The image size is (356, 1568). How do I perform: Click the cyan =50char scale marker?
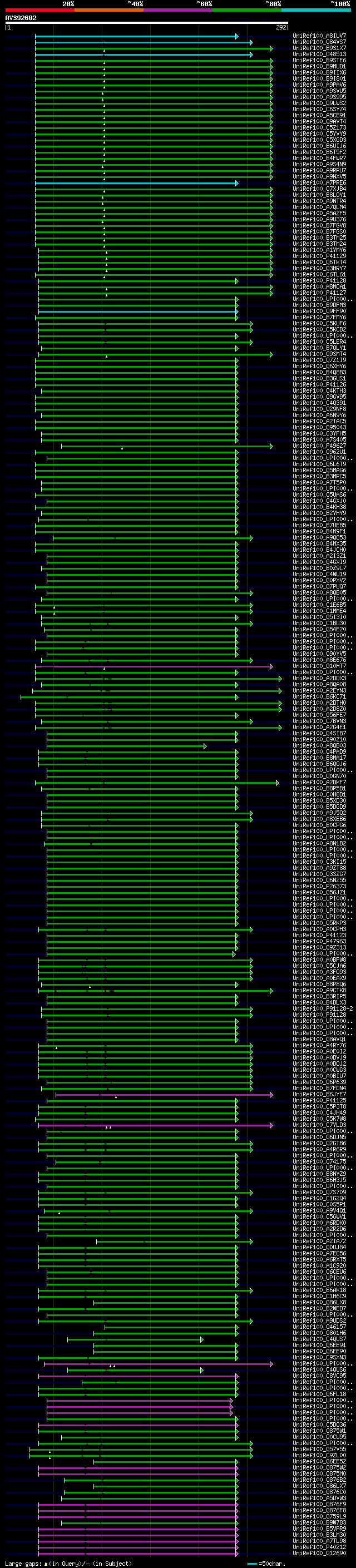coord(252,1563)
